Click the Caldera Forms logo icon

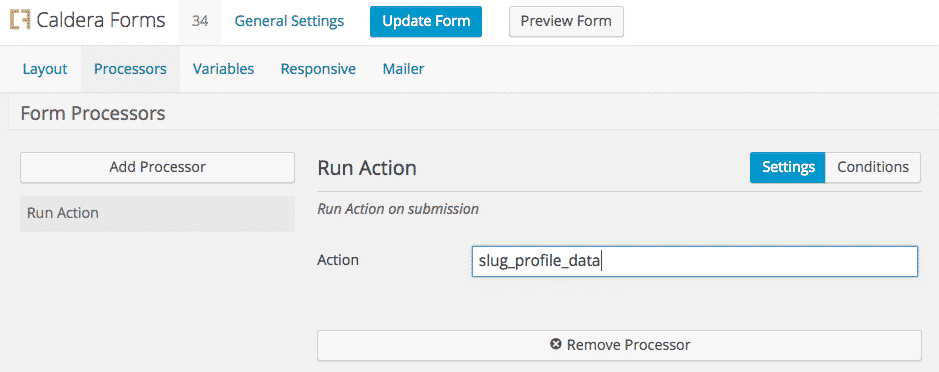(x=20, y=21)
